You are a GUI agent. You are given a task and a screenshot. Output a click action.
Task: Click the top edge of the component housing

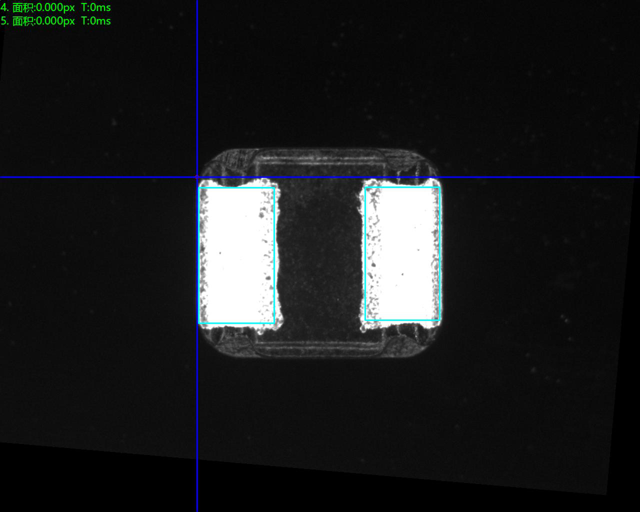(x=319, y=151)
